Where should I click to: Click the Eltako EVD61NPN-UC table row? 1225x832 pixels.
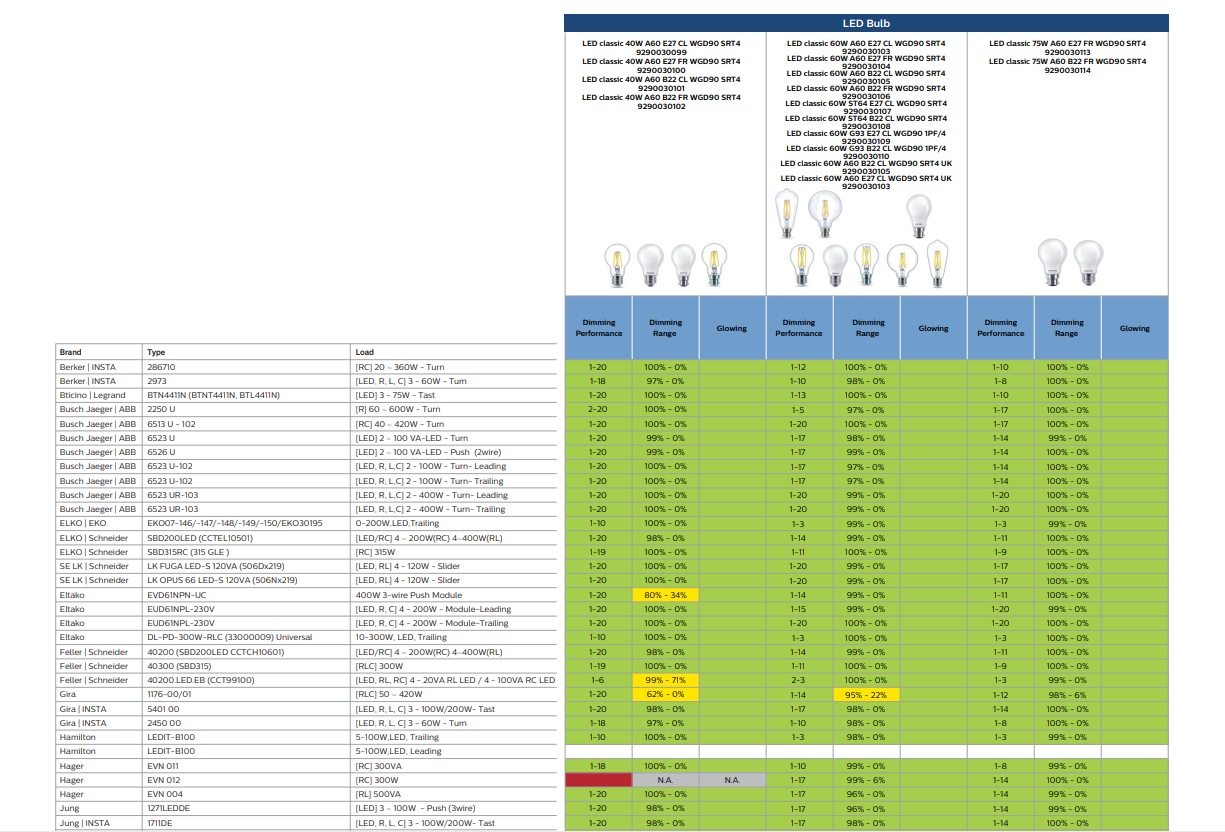[x=200, y=594]
